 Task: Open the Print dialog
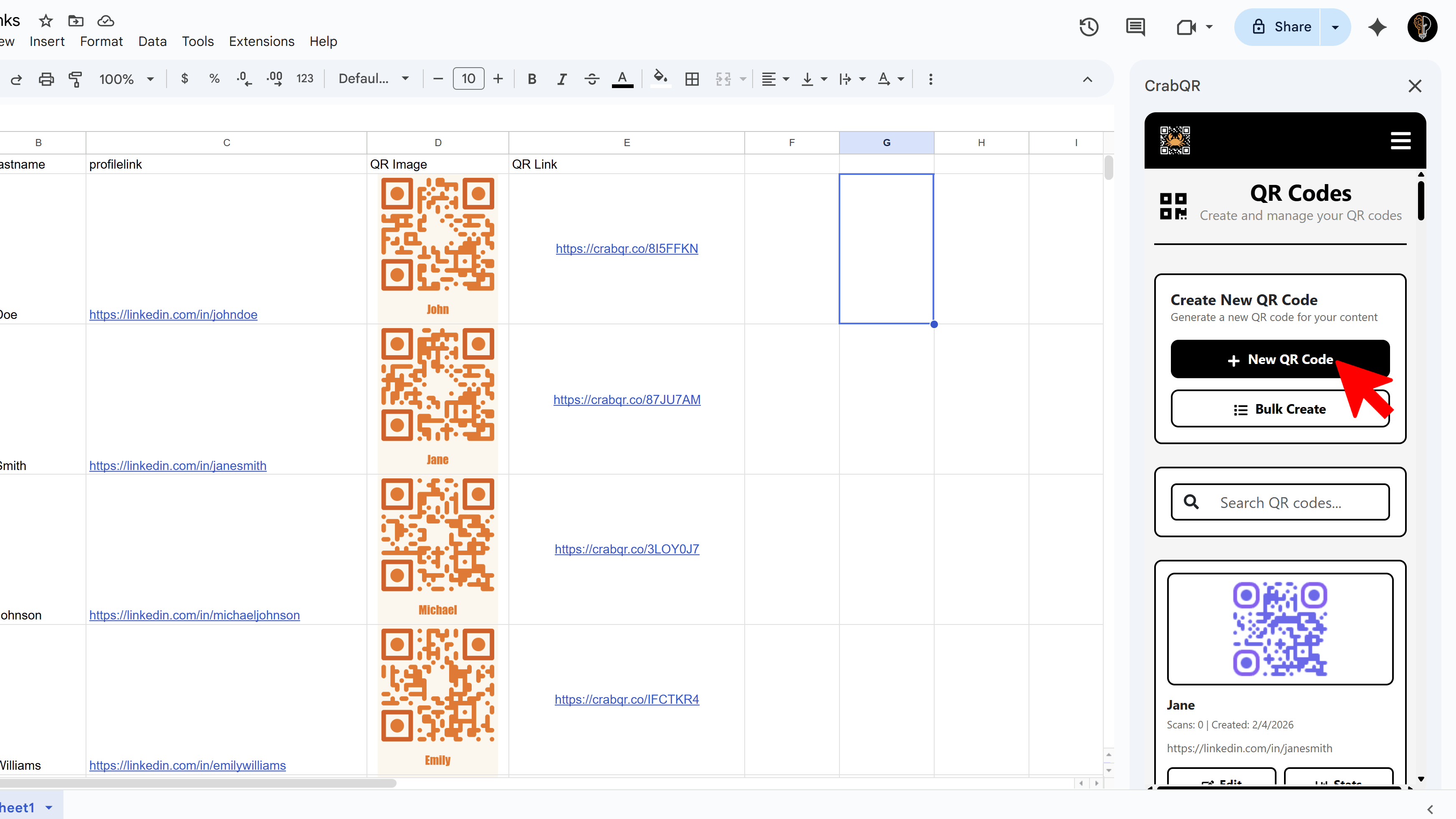pos(46,79)
